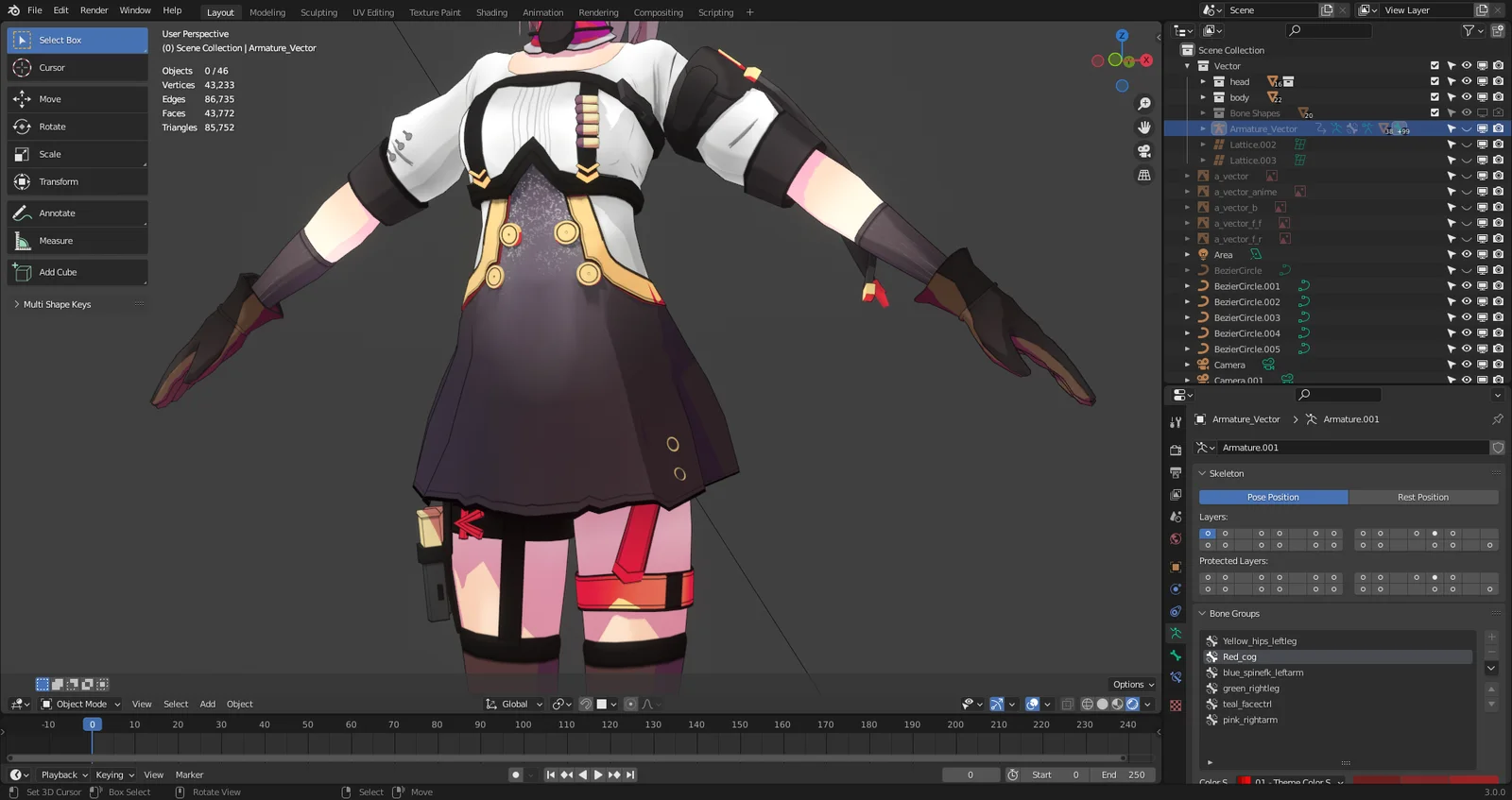This screenshot has width=1512, height=800.
Task: Collapse the Bone Groups panel
Action: (1202, 614)
